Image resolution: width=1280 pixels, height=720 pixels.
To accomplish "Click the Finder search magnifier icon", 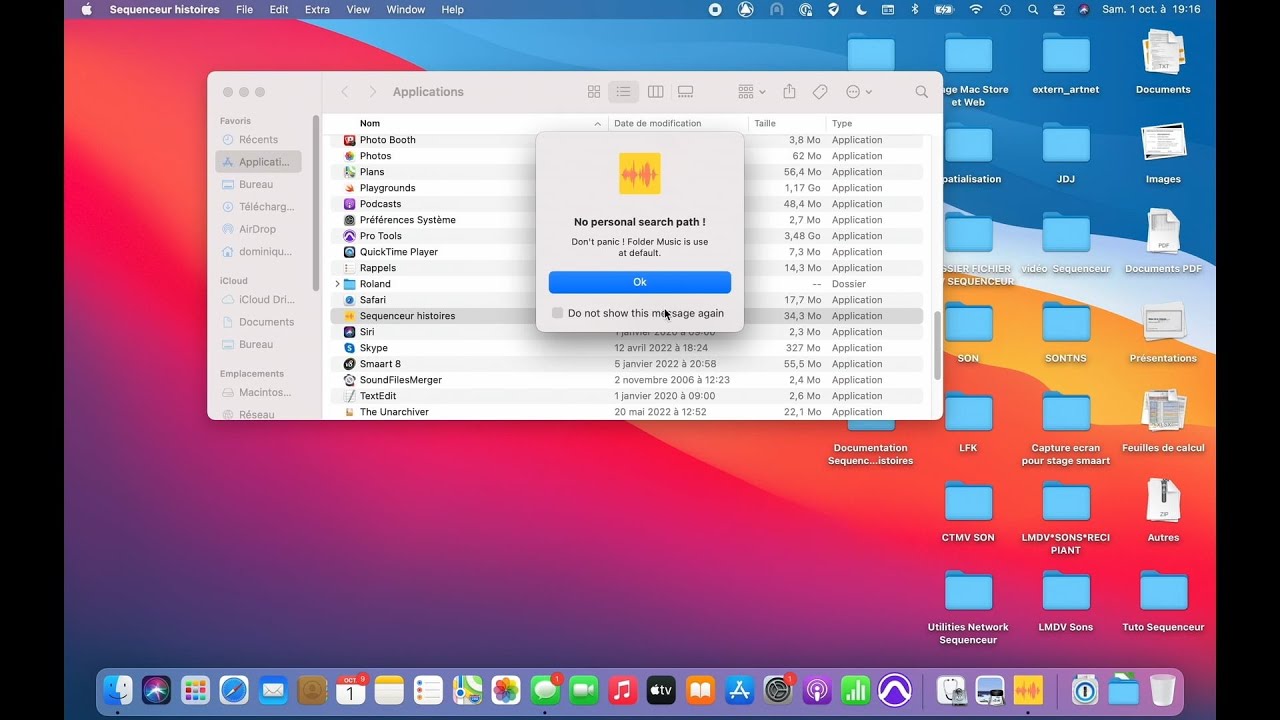I will click(x=921, y=92).
